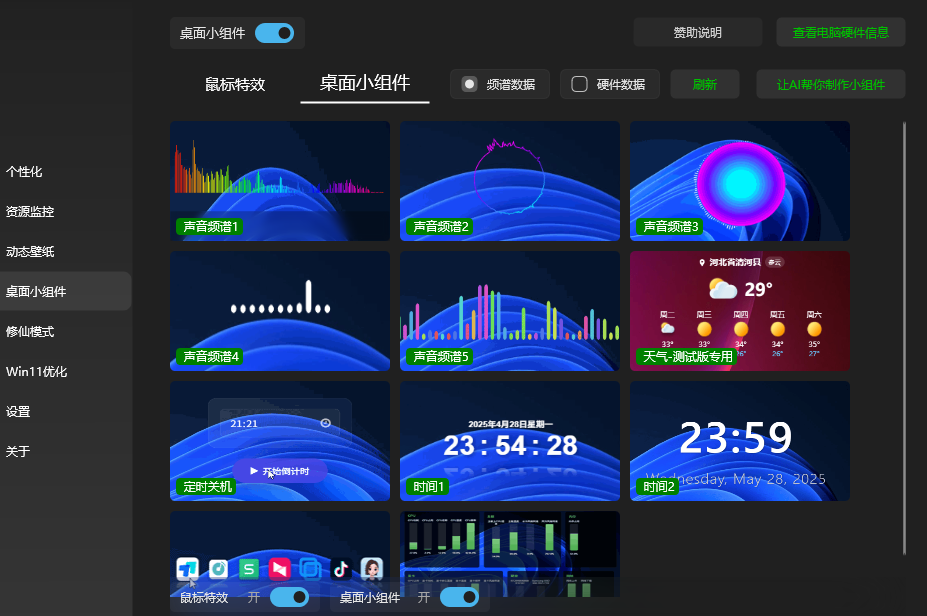Click the green S icon in dock thumbnail
This screenshot has height=616, width=927.
pyautogui.click(x=249, y=569)
